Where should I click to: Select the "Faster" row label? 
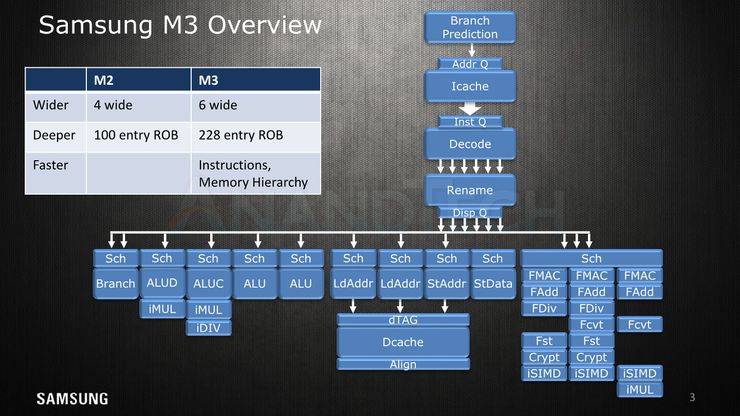[x=50, y=165]
